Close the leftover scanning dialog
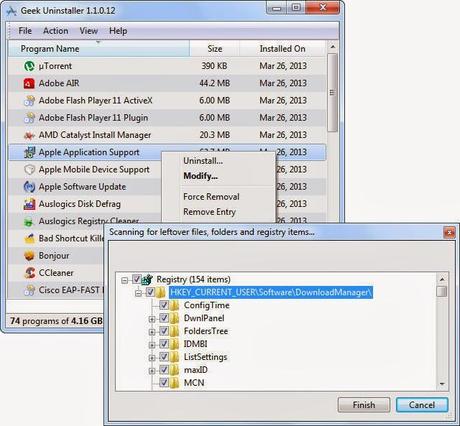460x426 pixels. point(449,232)
